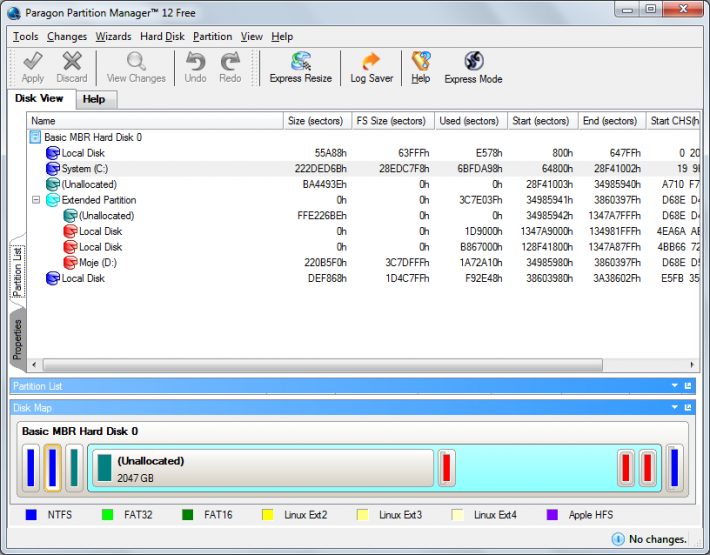
Task: Select first blue NTFS block in disk map
Action: click(x=31, y=468)
